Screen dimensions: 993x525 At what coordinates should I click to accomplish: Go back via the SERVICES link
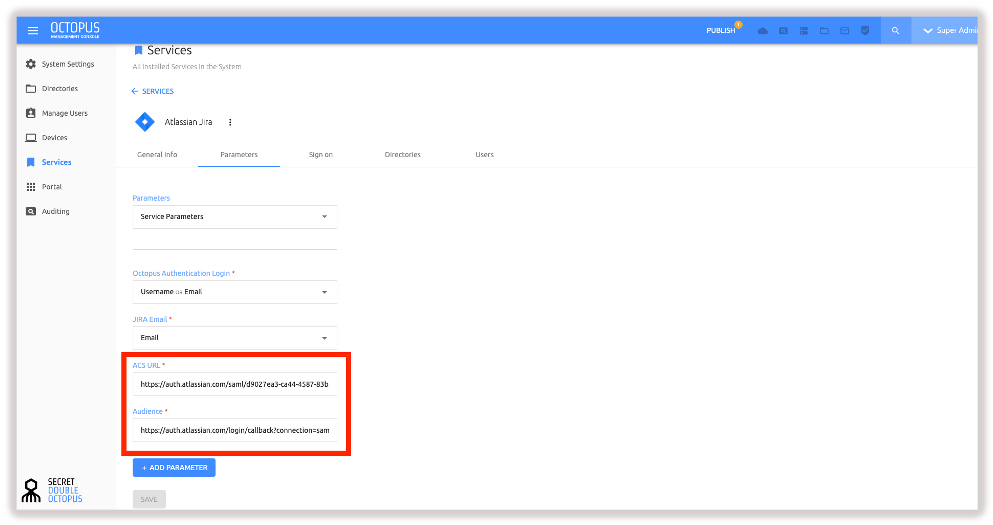click(x=153, y=91)
